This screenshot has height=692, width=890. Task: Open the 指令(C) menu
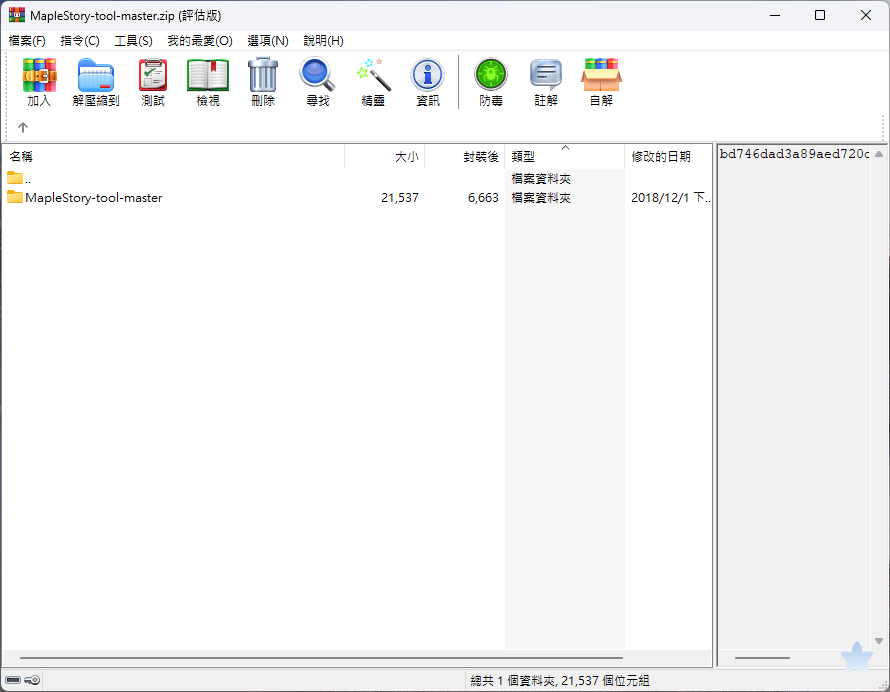coord(80,41)
